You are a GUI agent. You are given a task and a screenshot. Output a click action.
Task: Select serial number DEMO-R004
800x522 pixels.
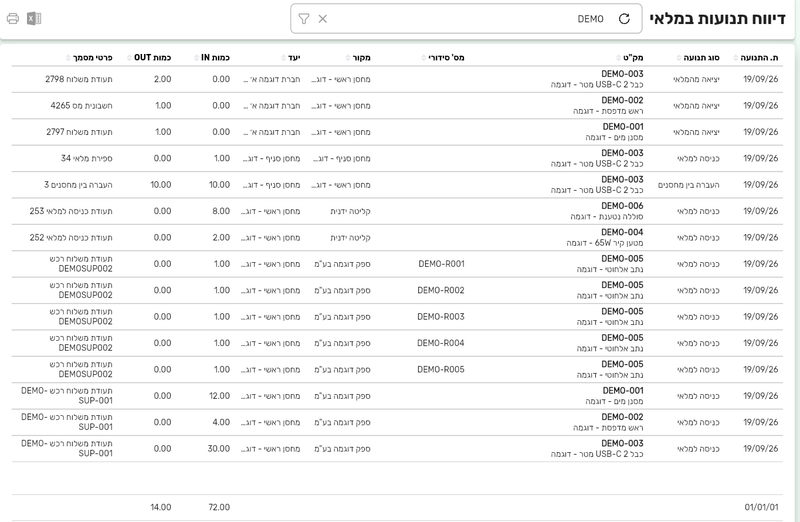point(441,343)
